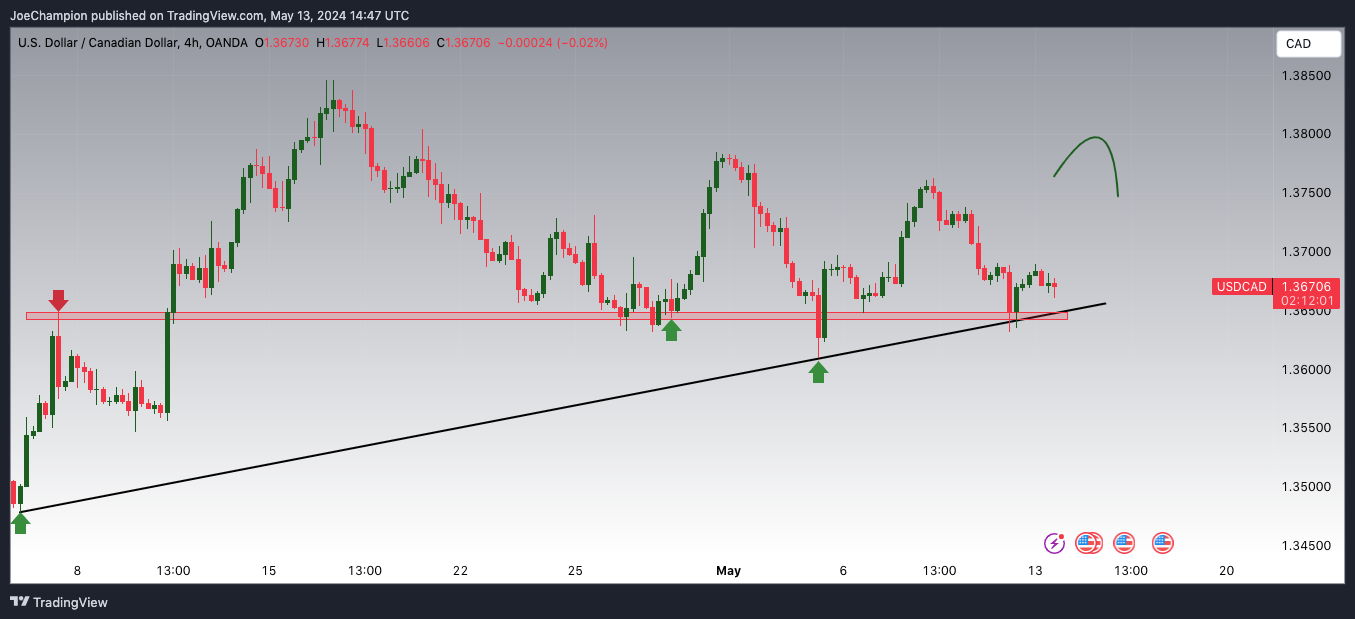Click the May label on time axis
The height and width of the screenshot is (619, 1355).
pos(728,571)
